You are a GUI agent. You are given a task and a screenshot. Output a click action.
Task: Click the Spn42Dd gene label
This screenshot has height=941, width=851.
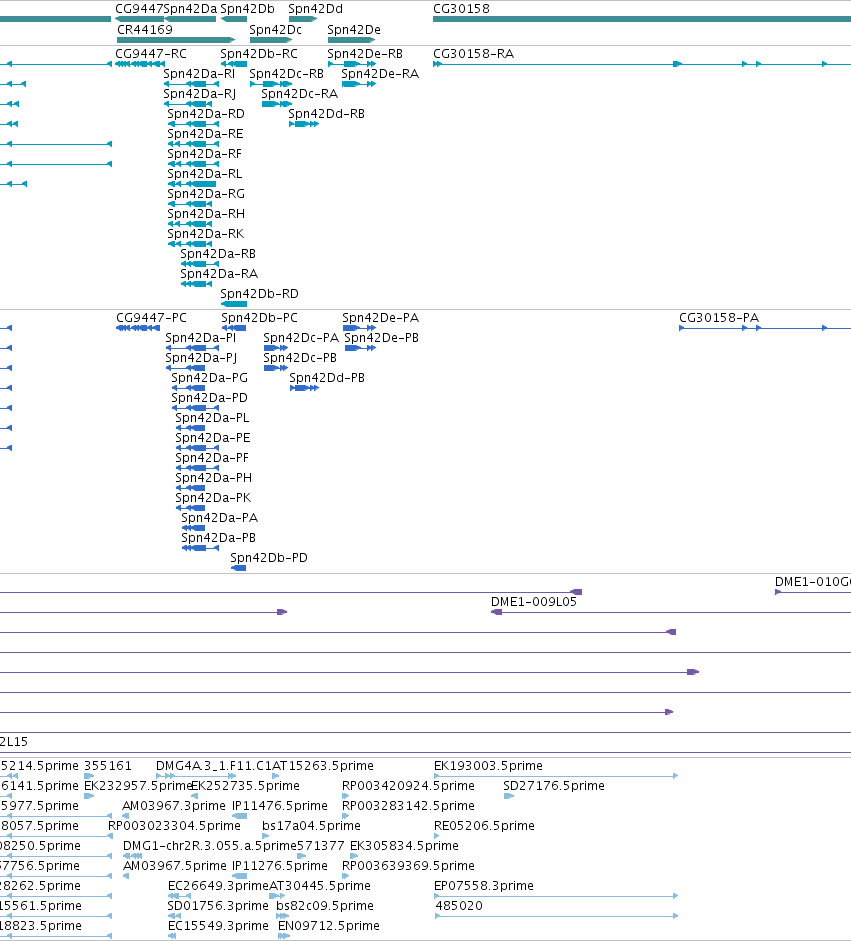tap(315, 9)
